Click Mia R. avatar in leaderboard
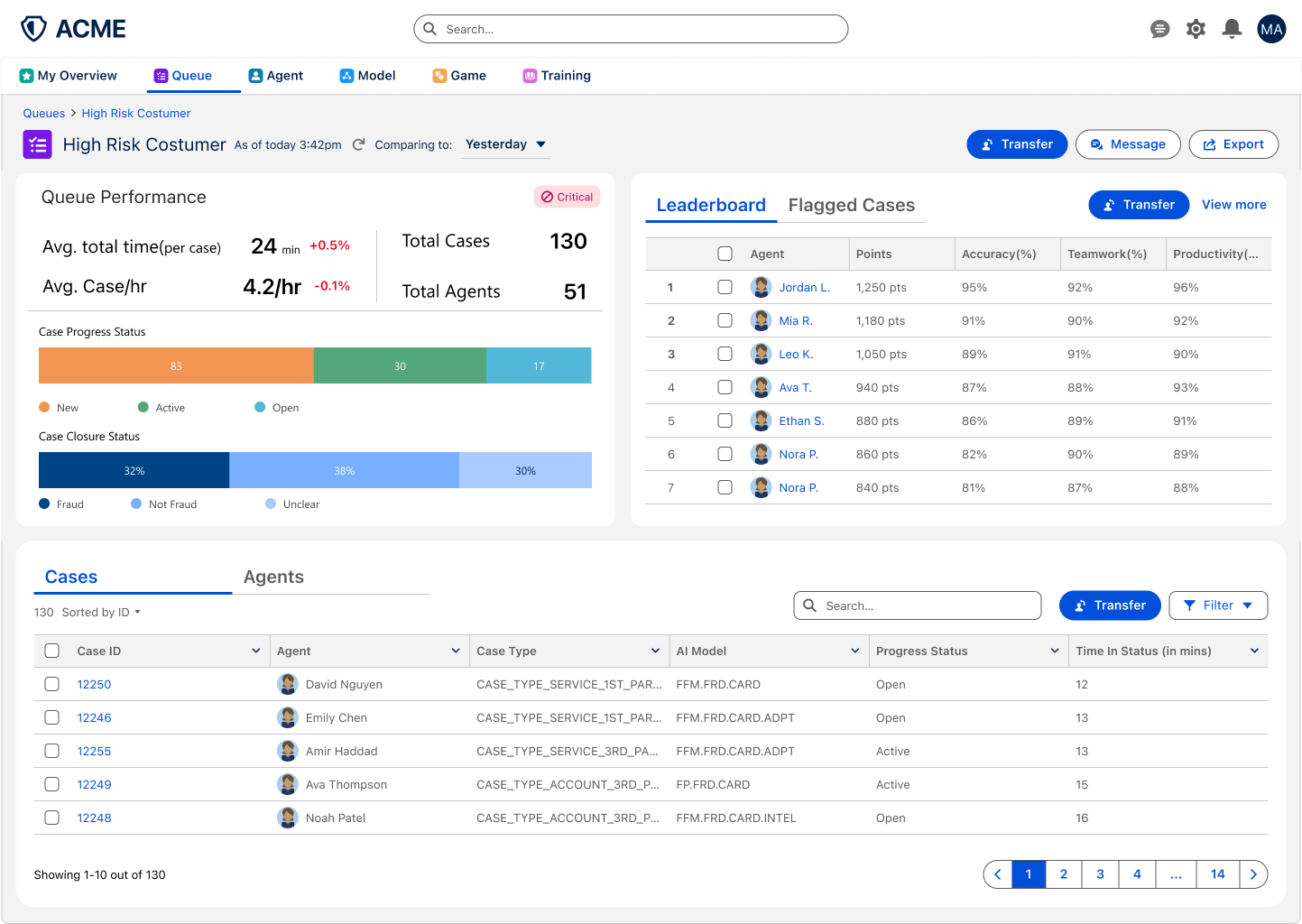 click(x=761, y=320)
